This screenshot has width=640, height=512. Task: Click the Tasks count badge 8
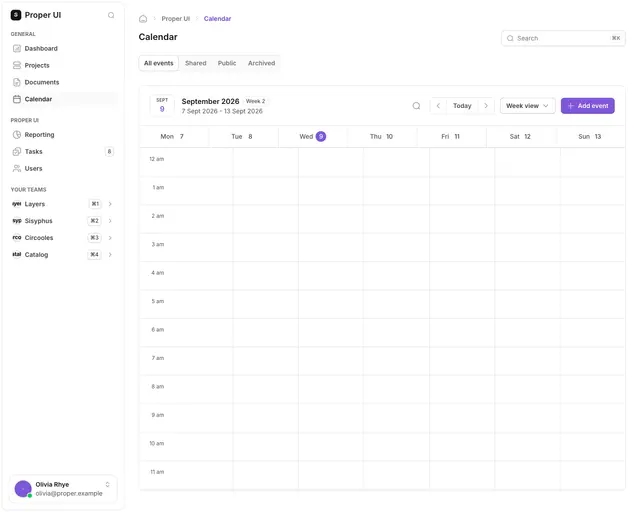tap(109, 152)
